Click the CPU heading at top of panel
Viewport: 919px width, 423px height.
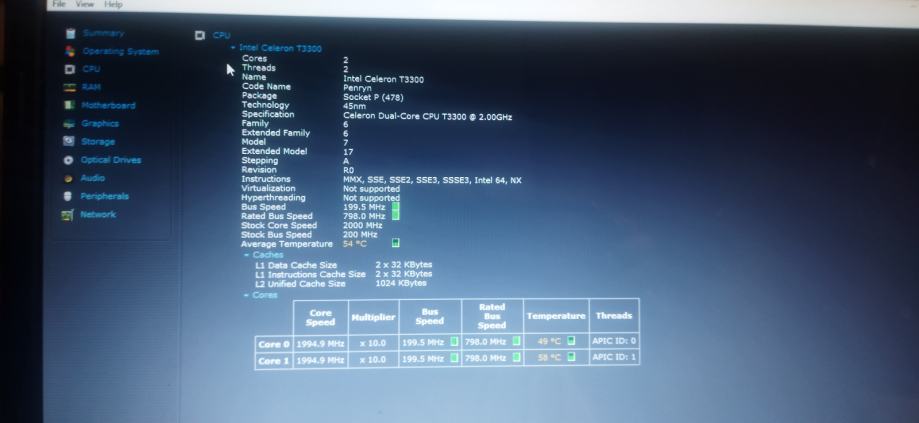pyautogui.click(x=222, y=35)
